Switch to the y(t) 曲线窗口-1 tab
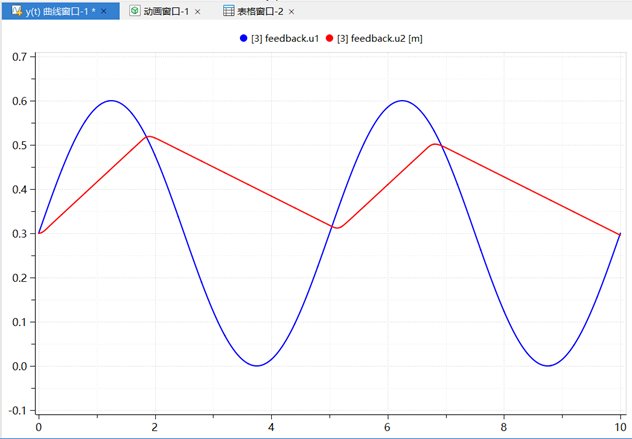The image size is (632, 439). [x=60, y=11]
